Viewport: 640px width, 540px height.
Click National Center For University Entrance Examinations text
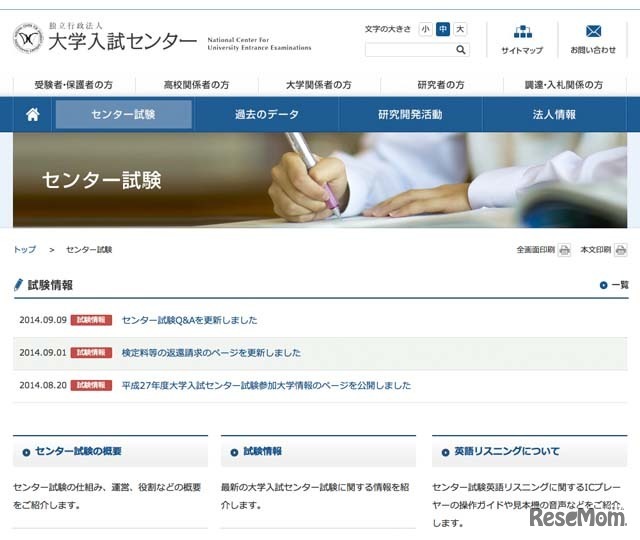click(259, 44)
